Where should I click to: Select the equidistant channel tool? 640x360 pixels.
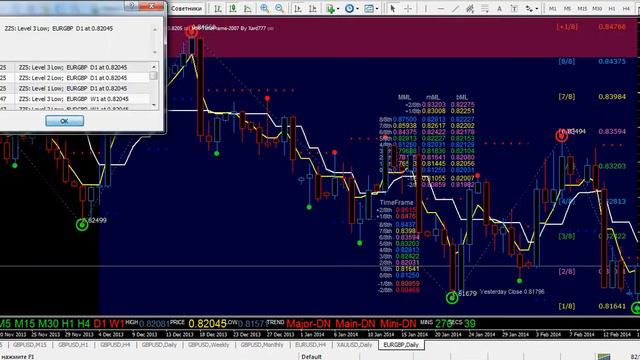coord(470,9)
